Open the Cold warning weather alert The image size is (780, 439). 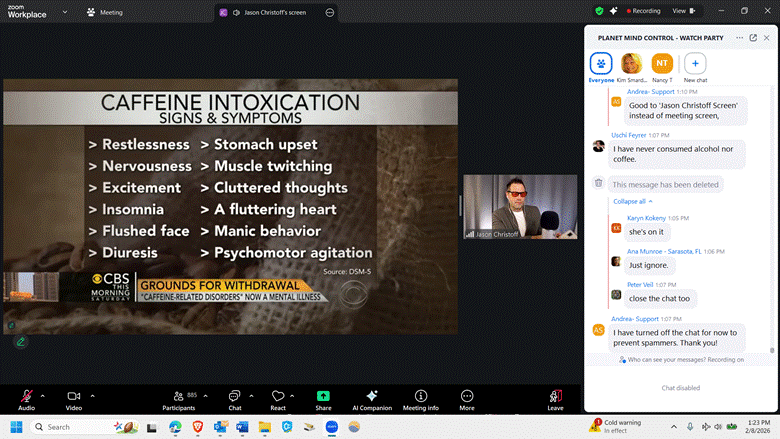click(616, 427)
